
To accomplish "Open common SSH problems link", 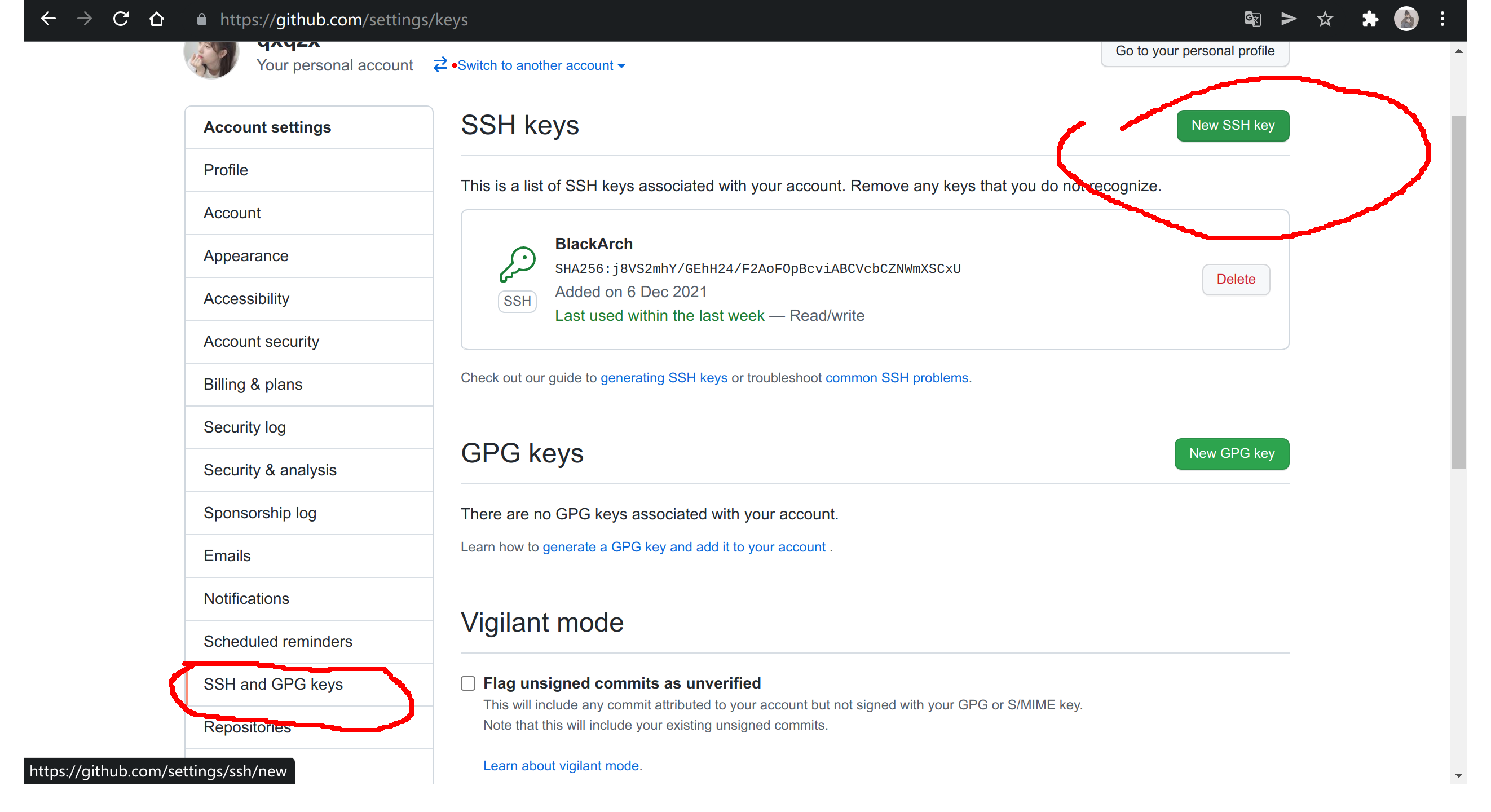I will pyautogui.click(x=896, y=377).
